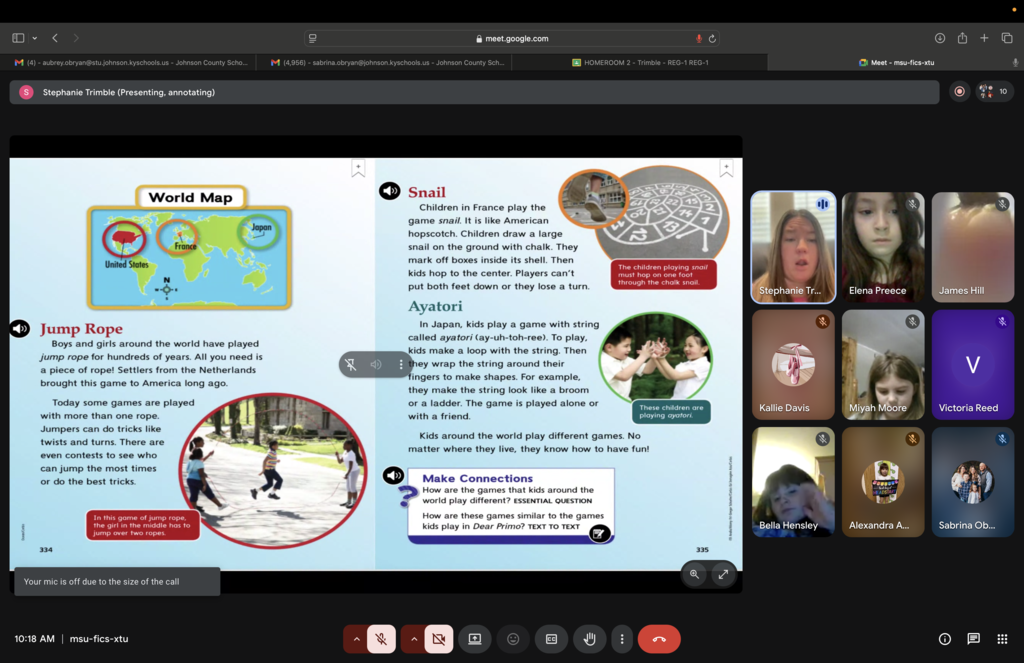Zoom into the presentation with magnifier icon
Viewport: 1024px width, 663px height.
point(694,574)
